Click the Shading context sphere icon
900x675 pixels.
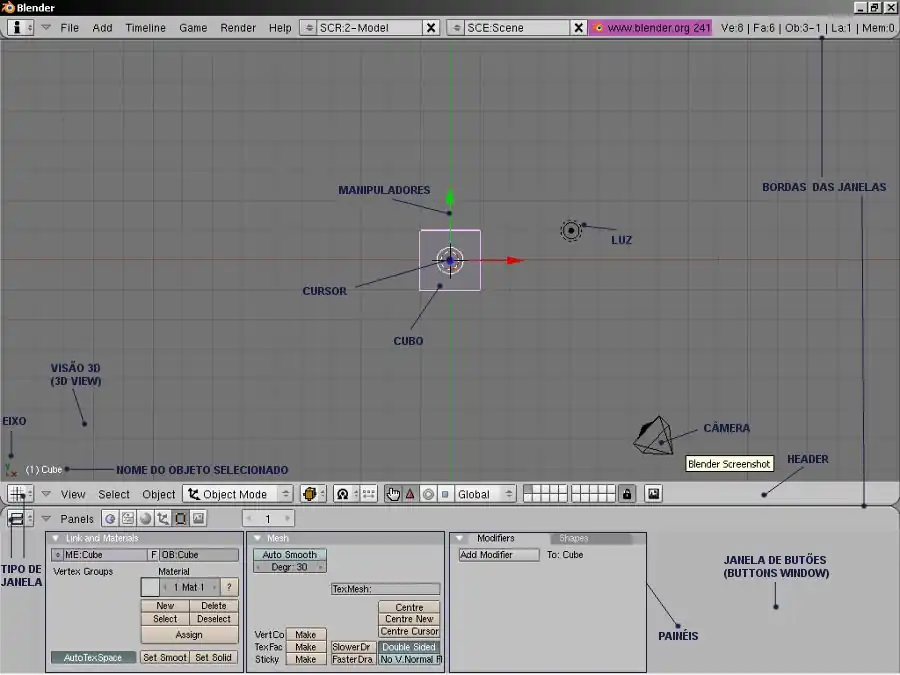coord(145,519)
